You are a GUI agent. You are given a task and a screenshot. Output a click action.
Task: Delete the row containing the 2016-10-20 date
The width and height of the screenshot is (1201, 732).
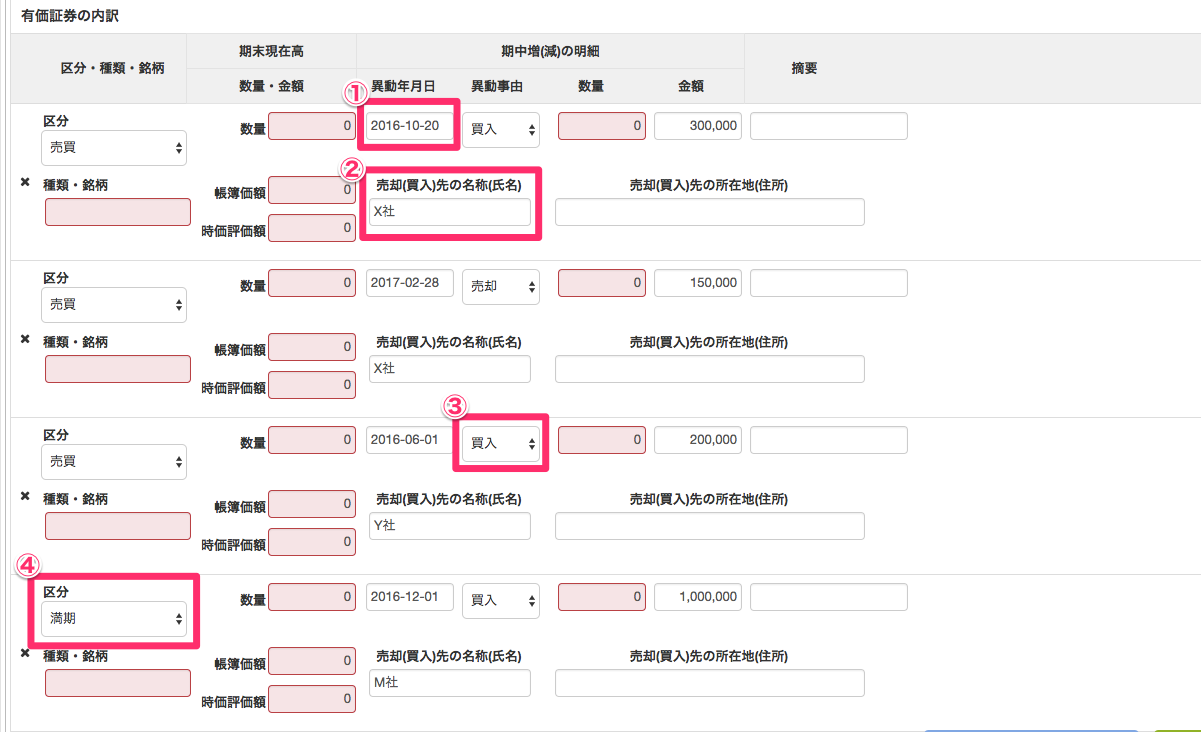[x=25, y=182]
